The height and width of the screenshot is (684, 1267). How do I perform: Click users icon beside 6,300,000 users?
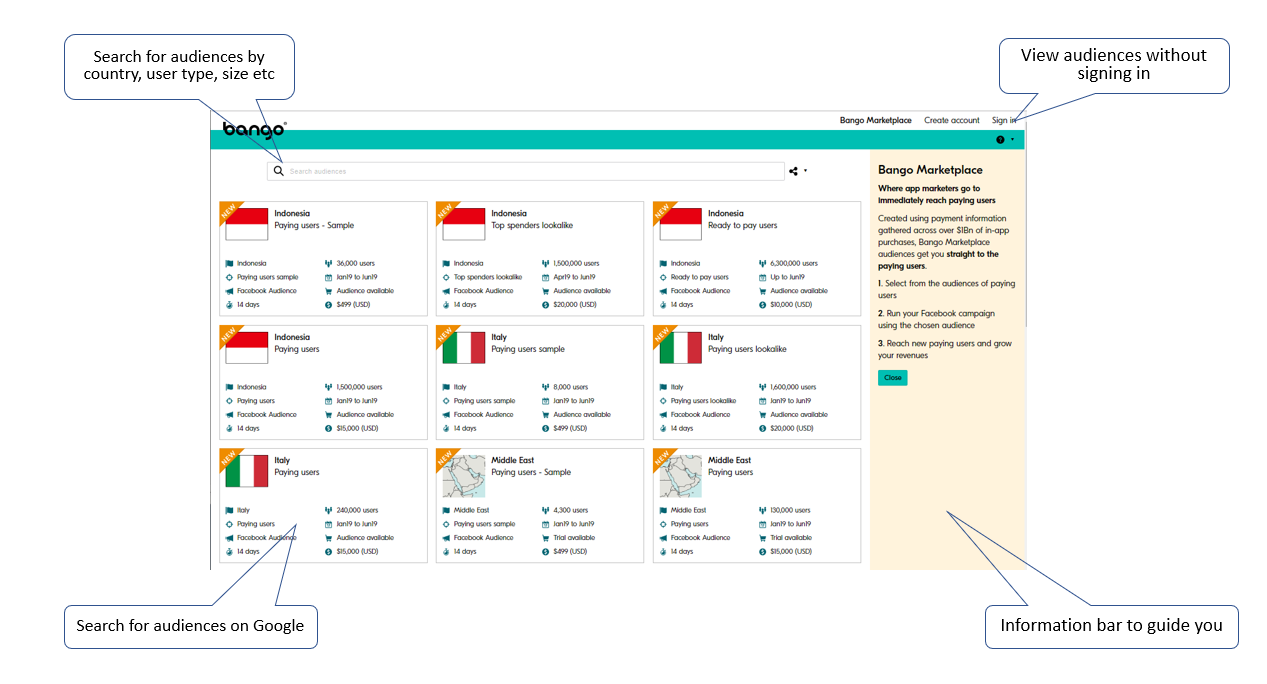762,263
